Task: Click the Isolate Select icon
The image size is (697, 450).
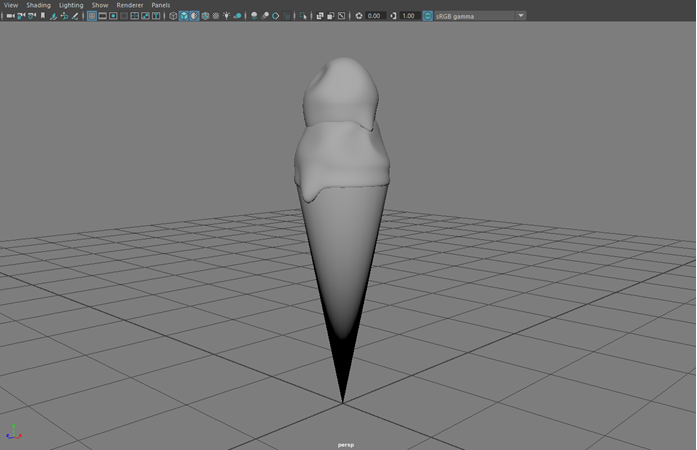Action: [x=303, y=16]
